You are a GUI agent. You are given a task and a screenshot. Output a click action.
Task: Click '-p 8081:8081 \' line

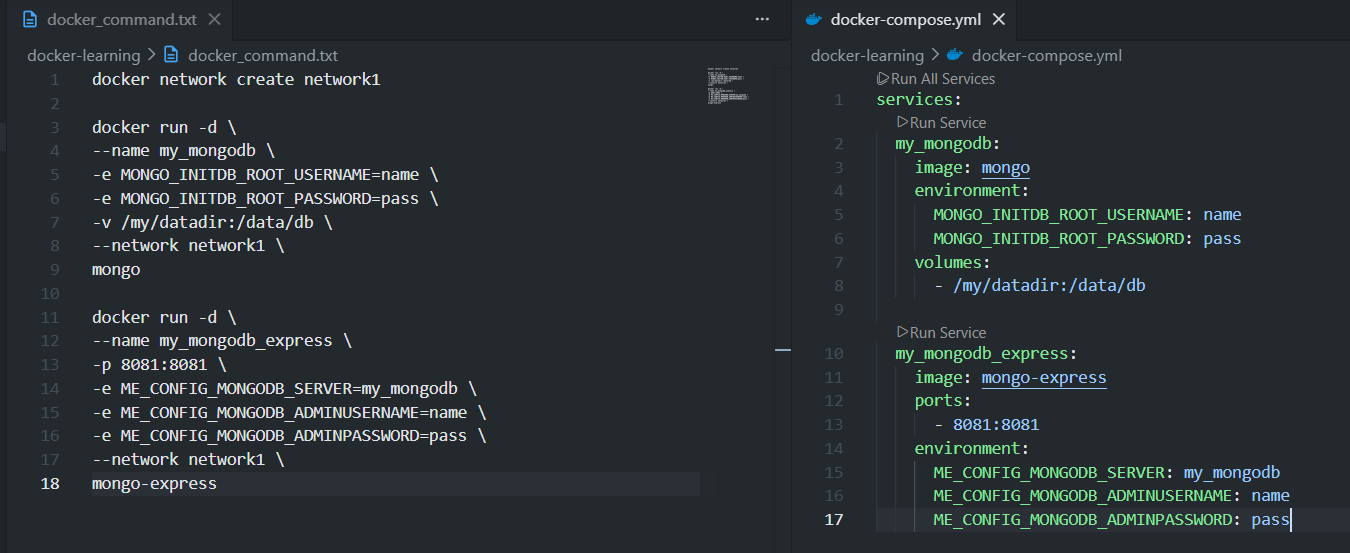tap(159, 365)
